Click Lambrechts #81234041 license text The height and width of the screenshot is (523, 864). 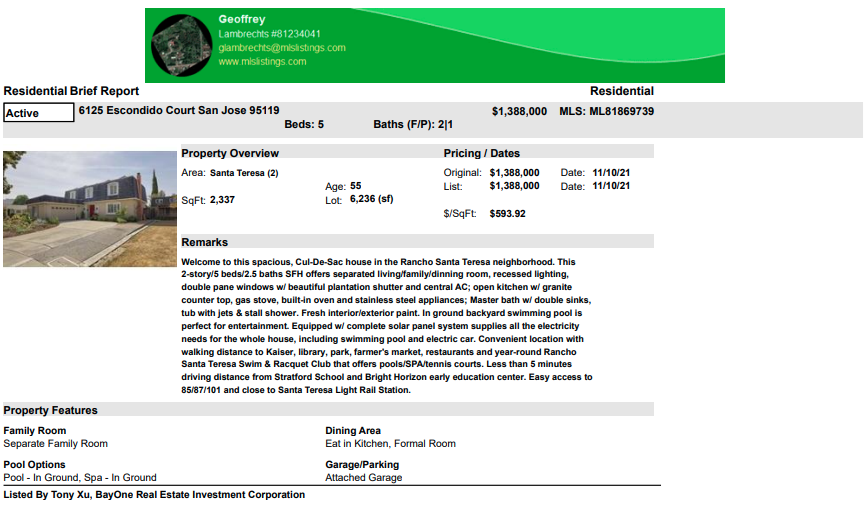pos(269,34)
